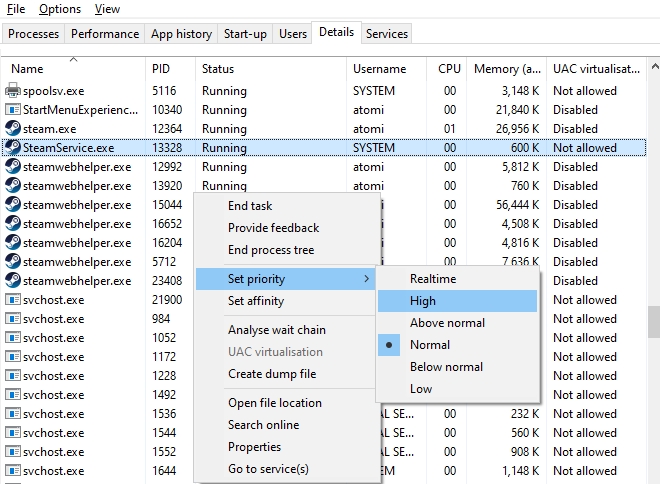Switch to the Services tab

pos(386,34)
